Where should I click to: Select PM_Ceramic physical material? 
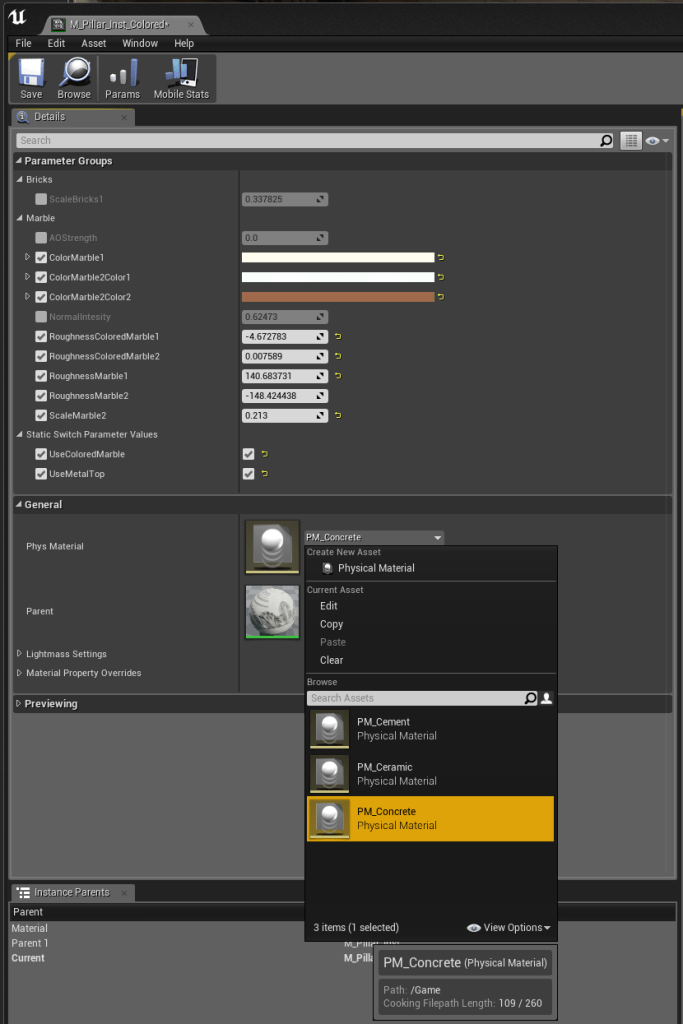384,773
